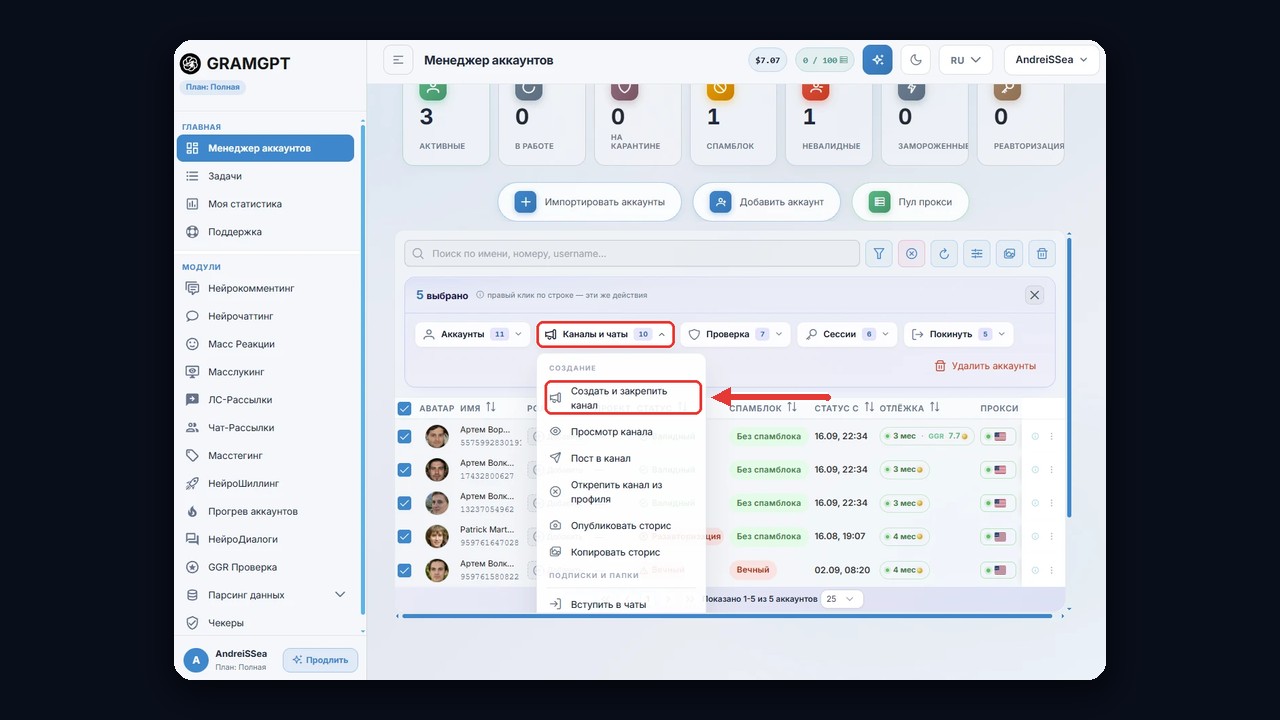This screenshot has width=1280, height=720.
Task: Open the AI sparkle assistant button
Action: tap(878, 60)
